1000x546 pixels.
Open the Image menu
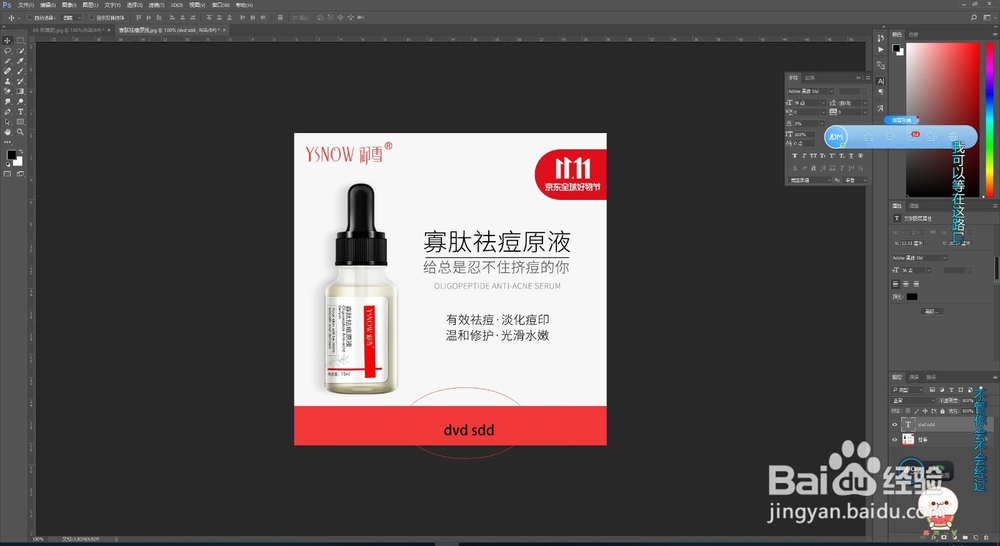(70, 4)
